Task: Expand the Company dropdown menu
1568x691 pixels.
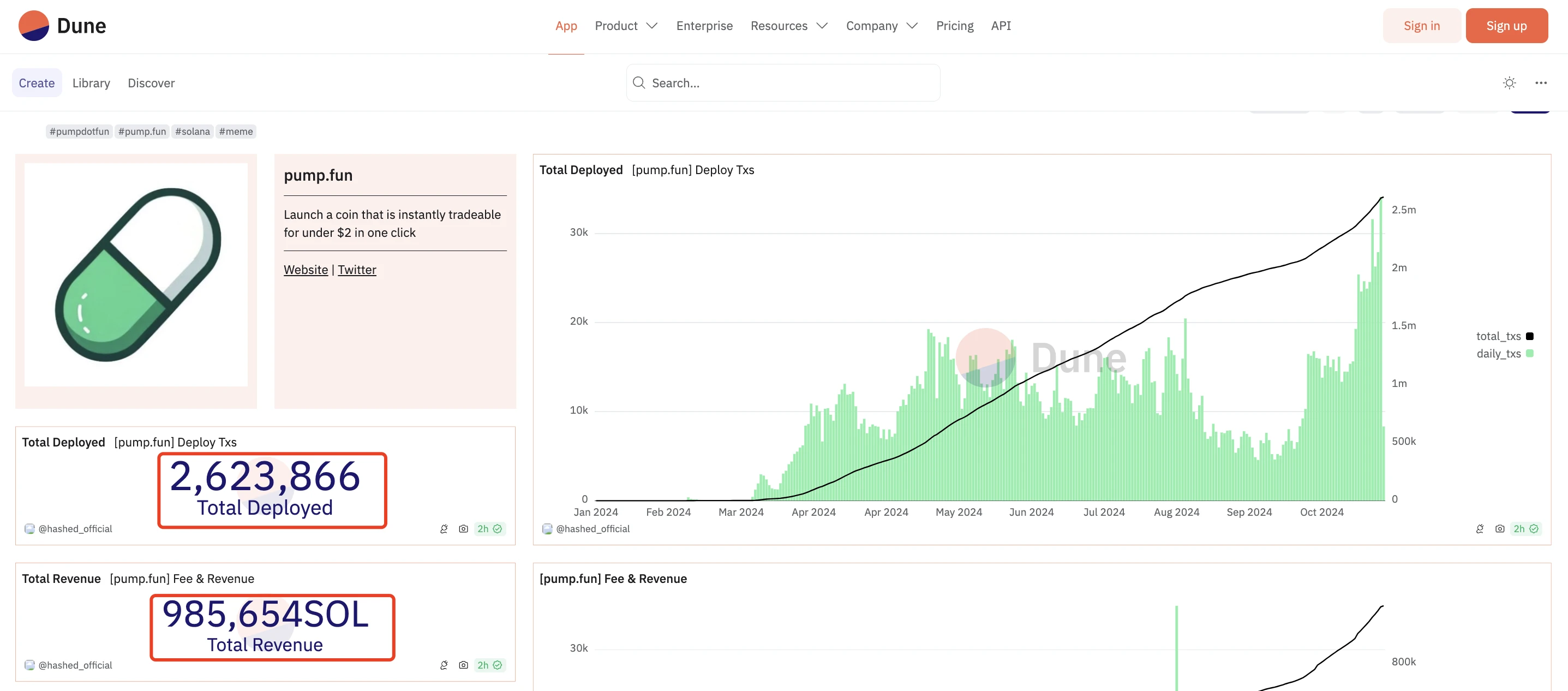Action: click(880, 25)
